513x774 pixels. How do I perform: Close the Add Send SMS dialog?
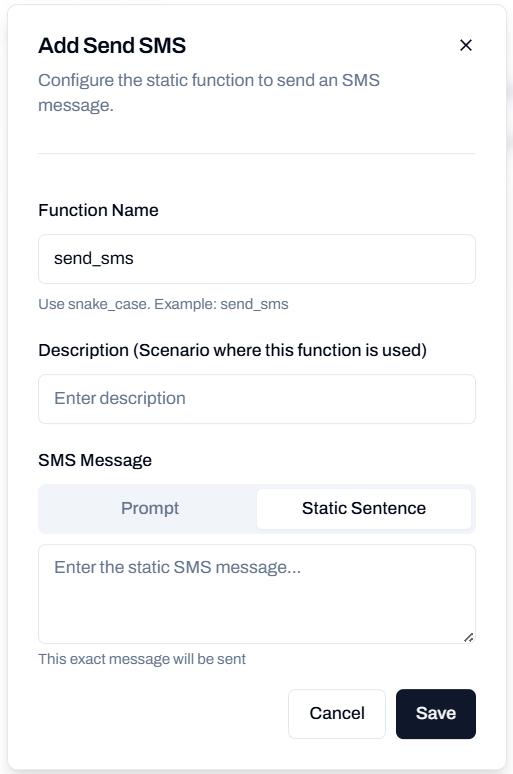pyautogui.click(x=466, y=45)
